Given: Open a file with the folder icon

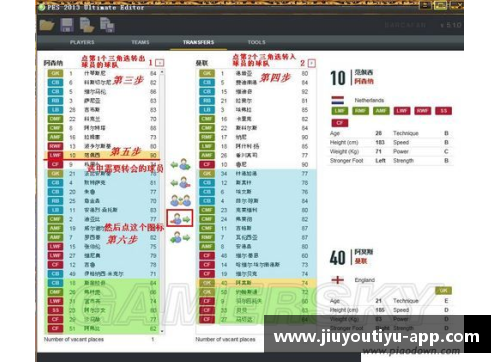Looking at the screenshot, I should (47, 25).
